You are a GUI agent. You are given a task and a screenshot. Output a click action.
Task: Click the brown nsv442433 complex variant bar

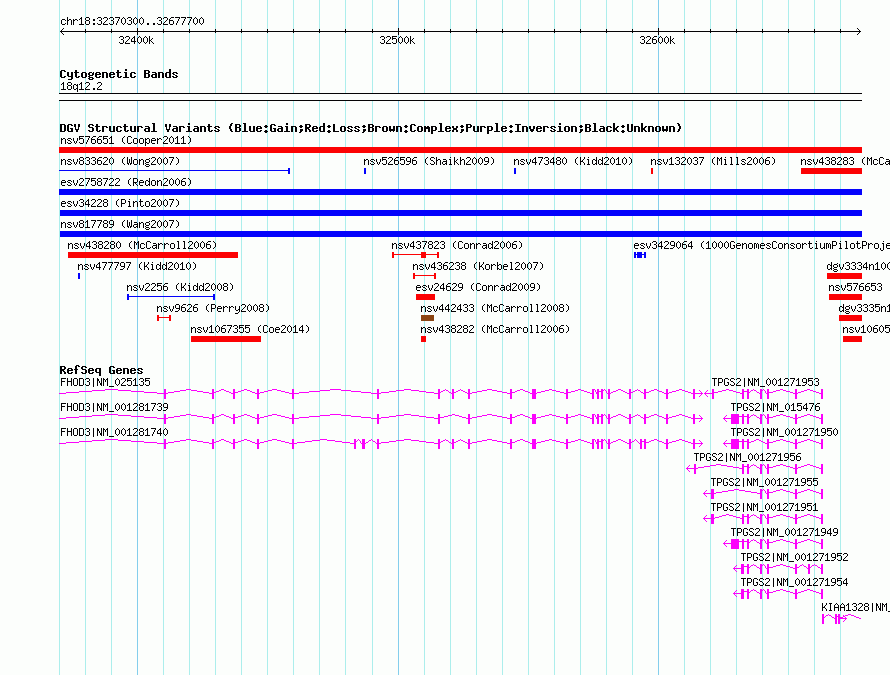pyautogui.click(x=427, y=318)
